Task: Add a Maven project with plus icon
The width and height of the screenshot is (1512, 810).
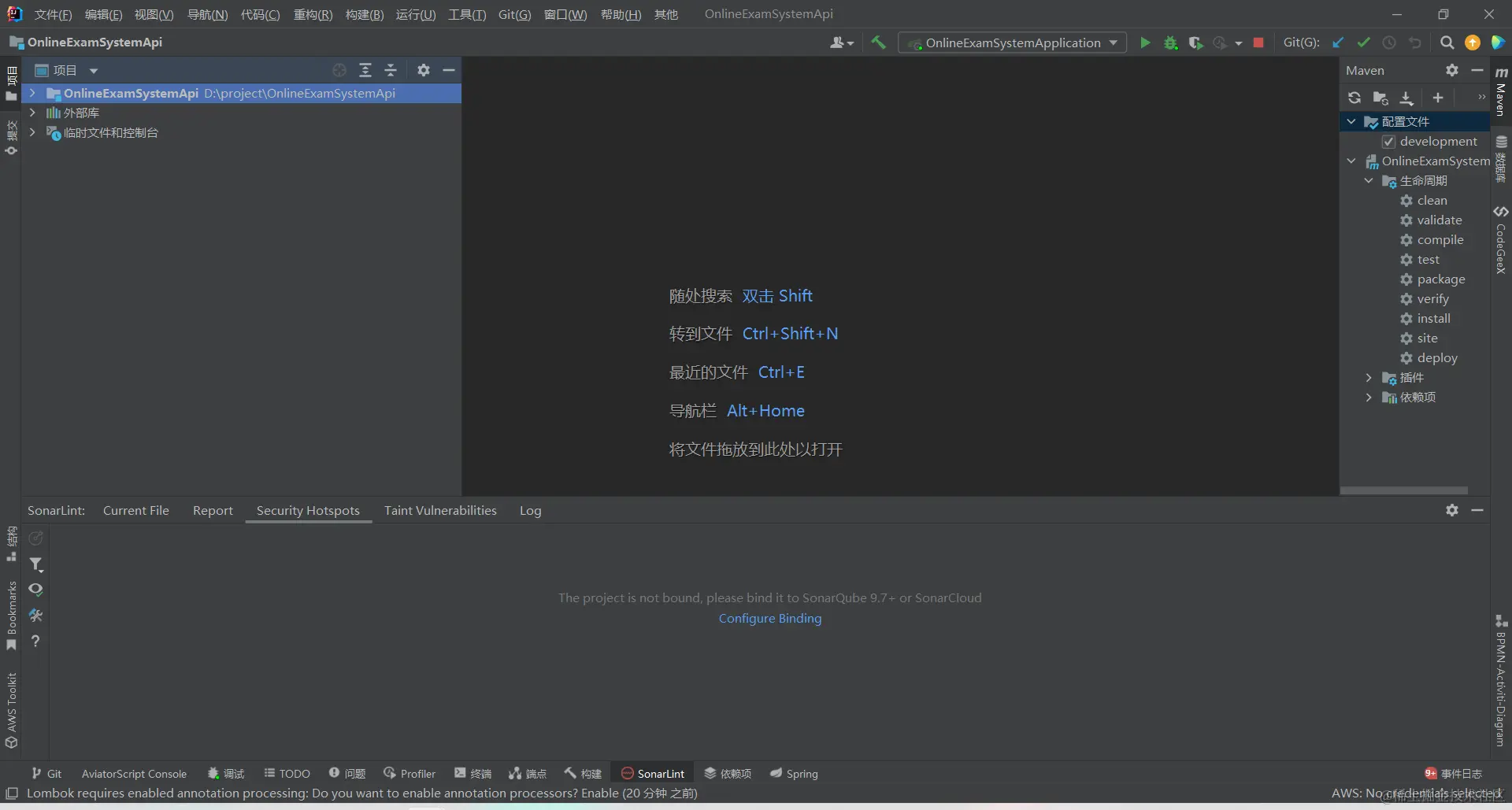Action: pos(1438,98)
